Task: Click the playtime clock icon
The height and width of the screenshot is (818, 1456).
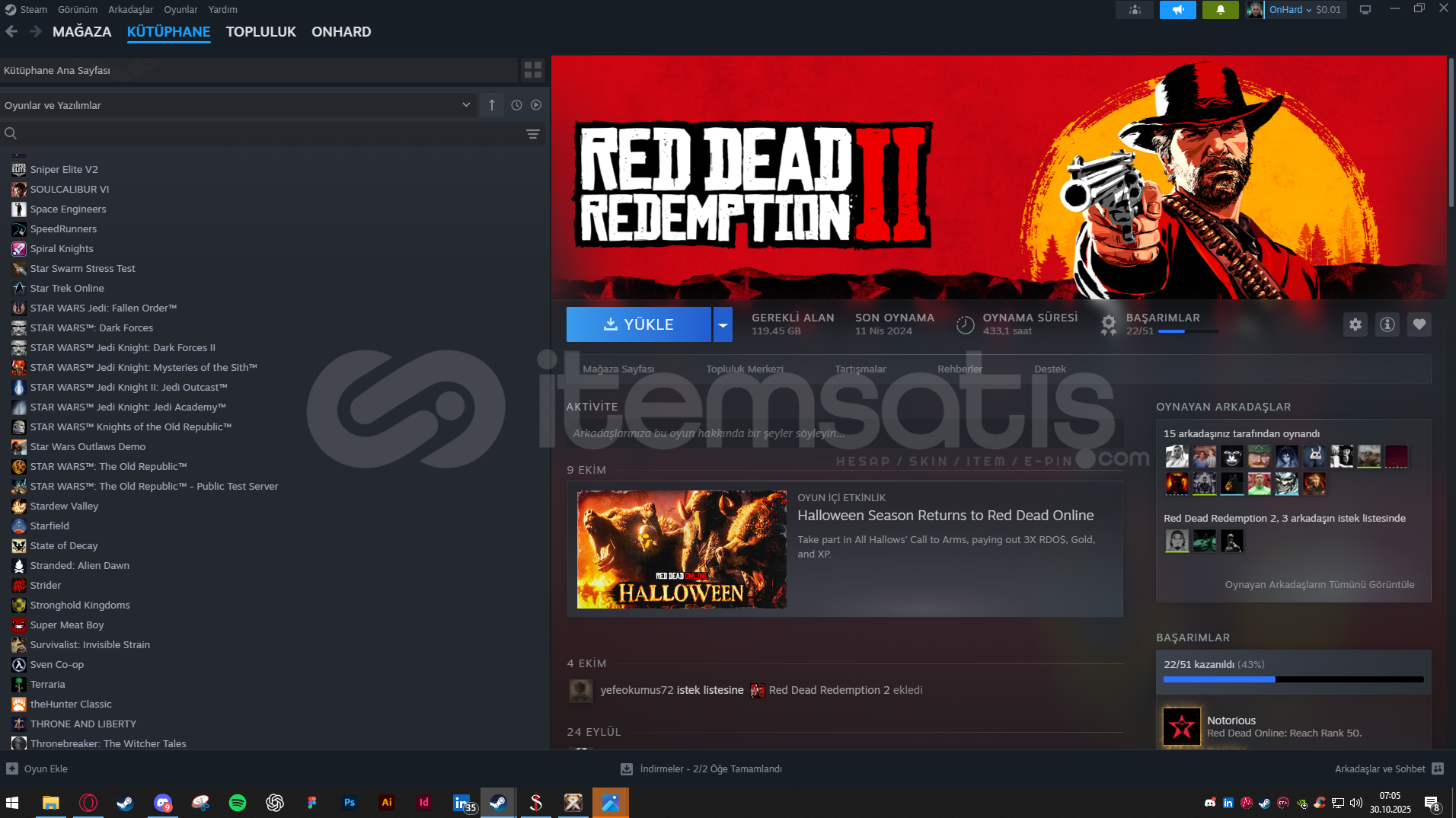Action: point(965,325)
